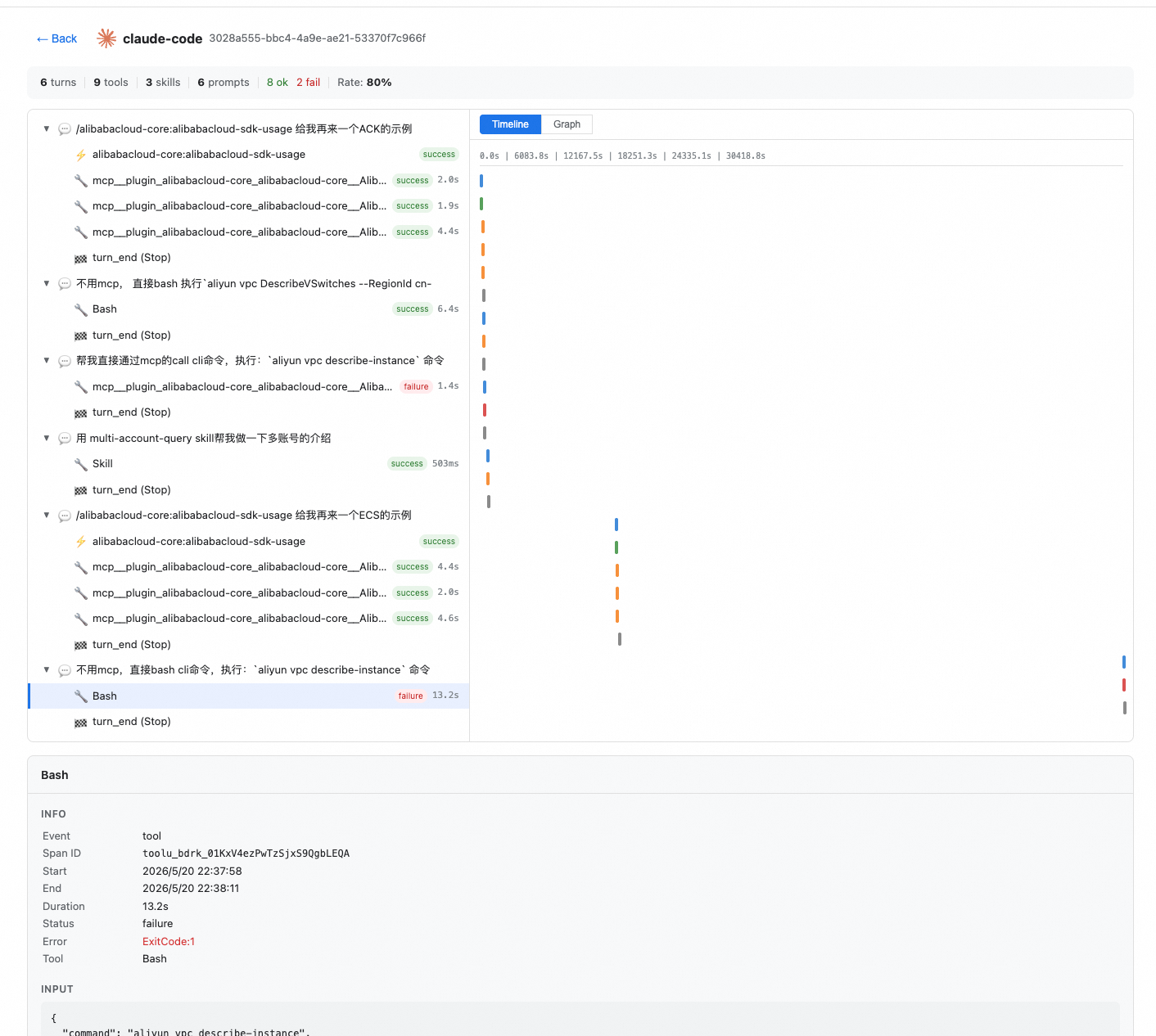Collapse the last 不用mcp describe-instance prompt group
The height and width of the screenshot is (1036, 1156).
(x=47, y=669)
